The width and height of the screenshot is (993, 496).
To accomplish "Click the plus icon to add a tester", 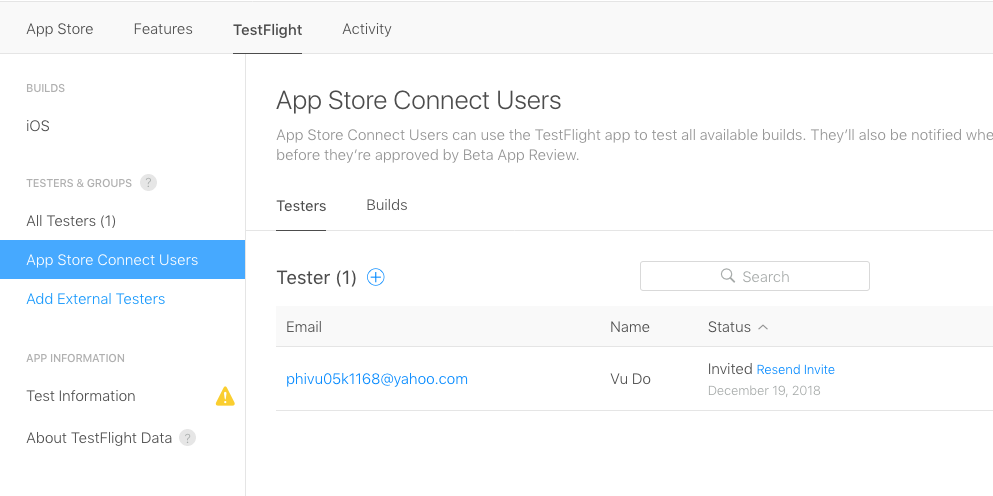I will point(376,278).
